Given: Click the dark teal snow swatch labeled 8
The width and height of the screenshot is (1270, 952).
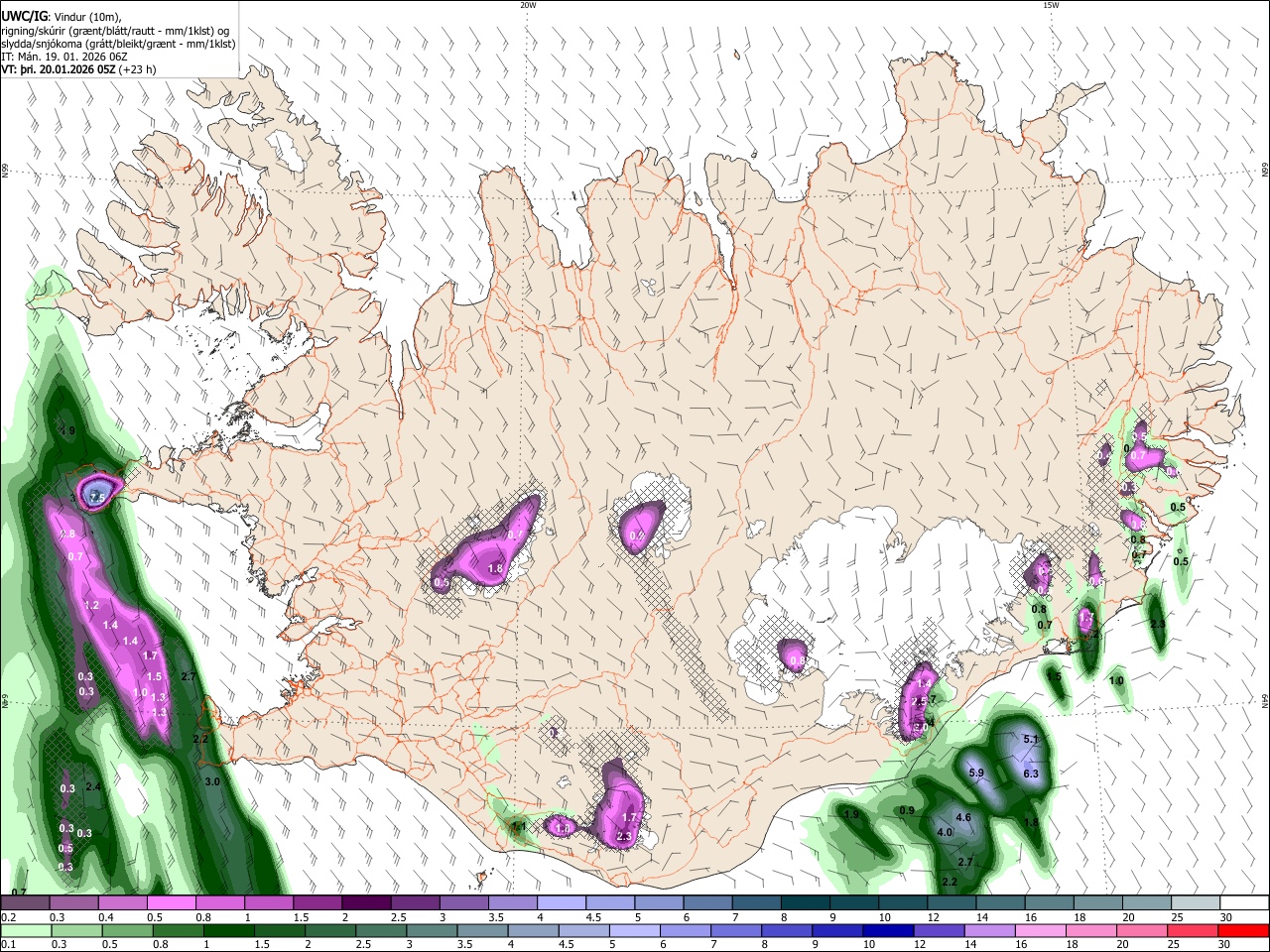Looking at the screenshot, I should pos(805,902).
